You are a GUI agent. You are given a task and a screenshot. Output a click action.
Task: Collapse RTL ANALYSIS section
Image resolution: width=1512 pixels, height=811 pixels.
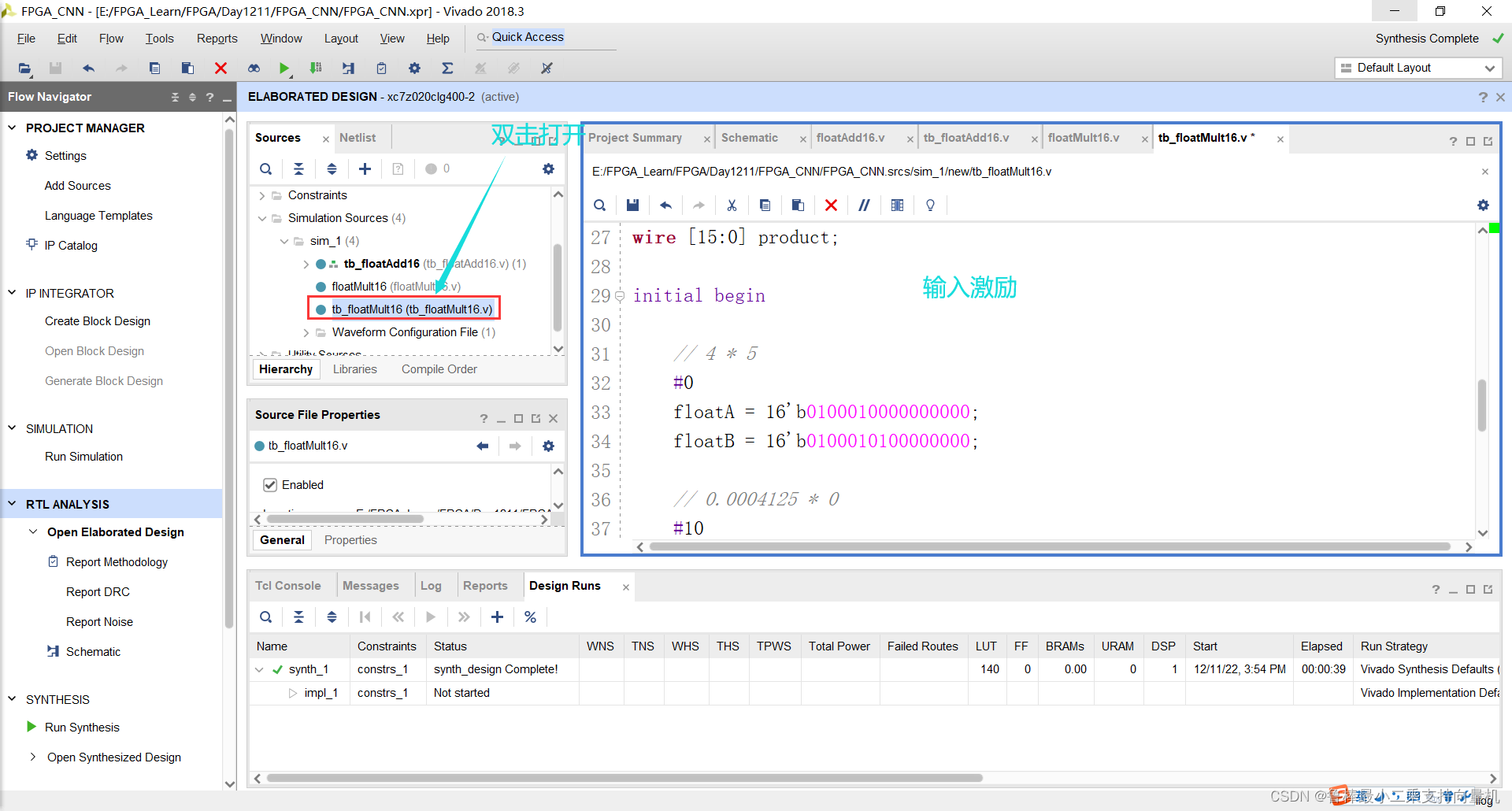12,504
